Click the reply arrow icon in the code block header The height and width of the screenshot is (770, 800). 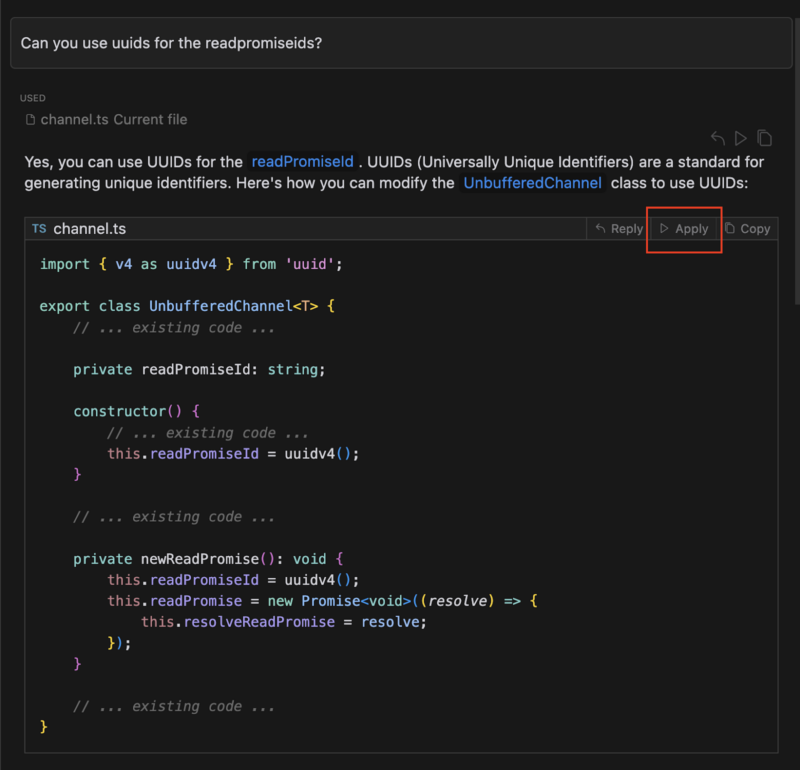coord(600,228)
